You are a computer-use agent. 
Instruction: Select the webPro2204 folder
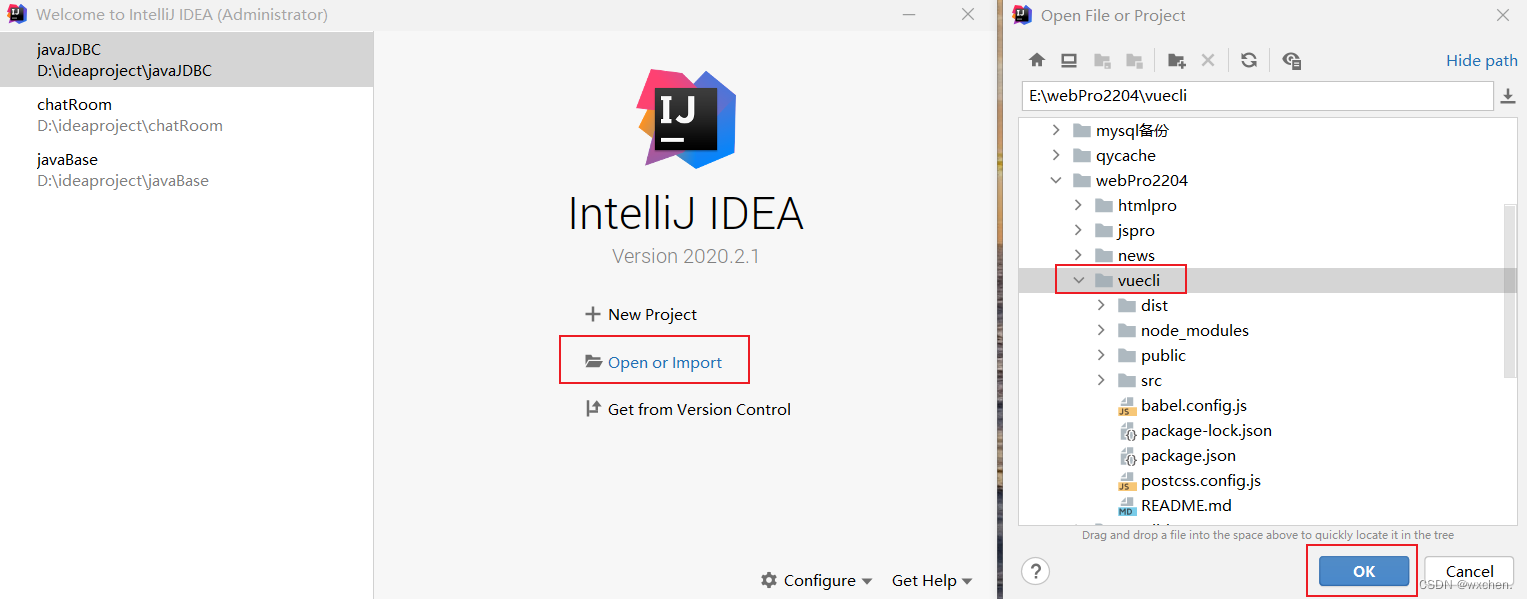tap(1142, 180)
